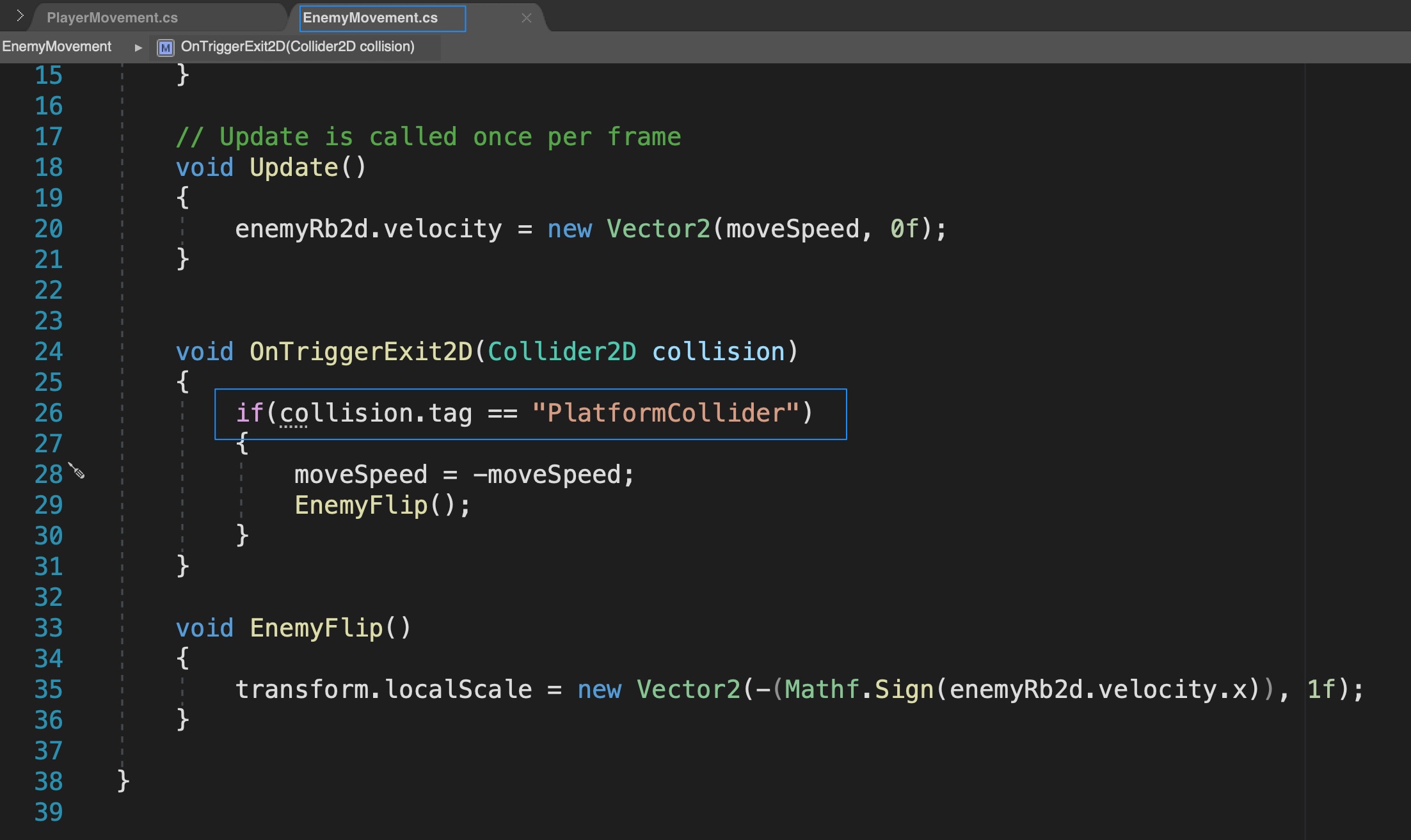
Task: Click line number 35 in the gutter
Action: tap(47, 690)
